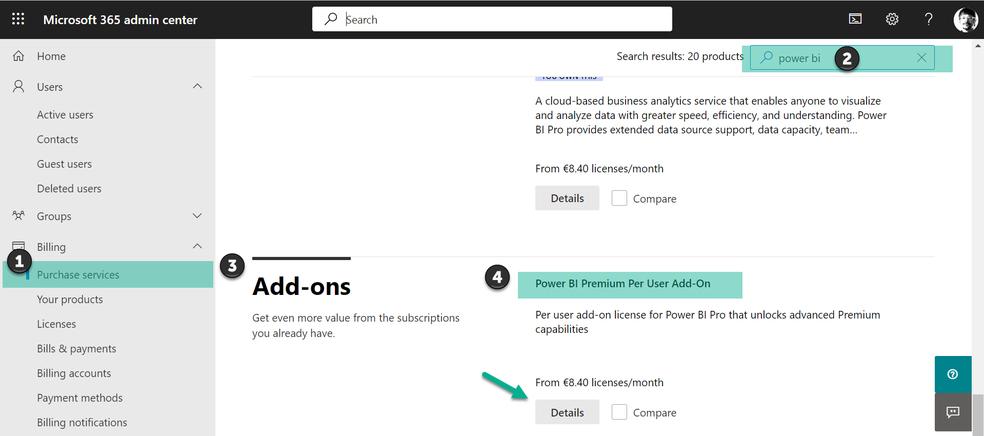Click the Billing label in sidebar
Screen dimensions: 984x436
(51, 247)
